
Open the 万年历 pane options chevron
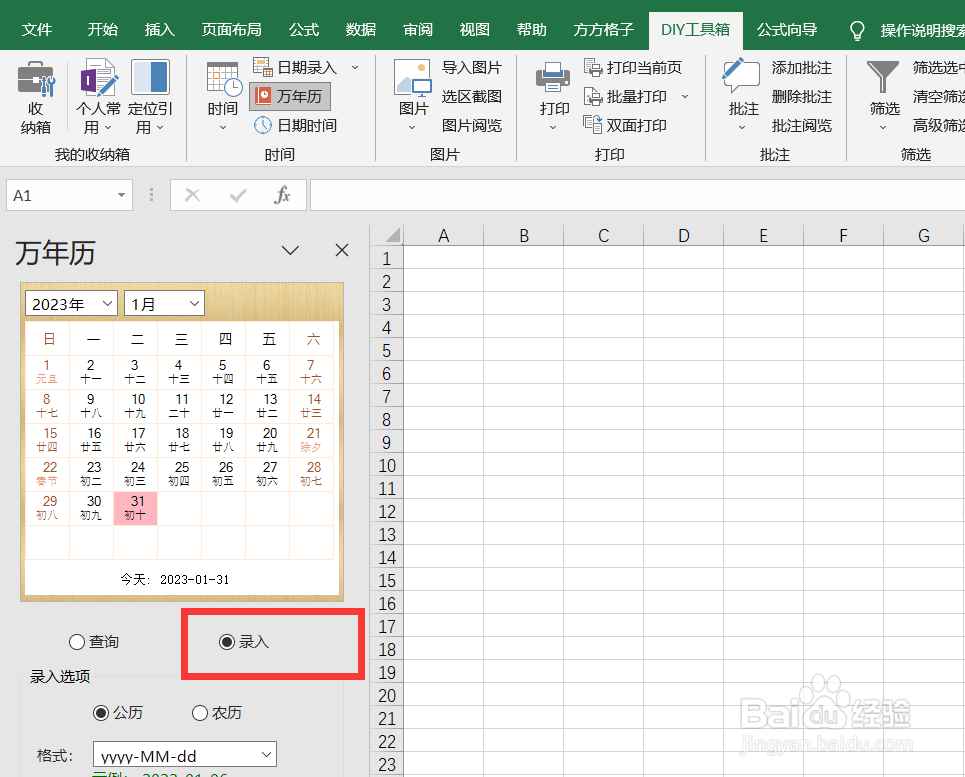point(290,250)
